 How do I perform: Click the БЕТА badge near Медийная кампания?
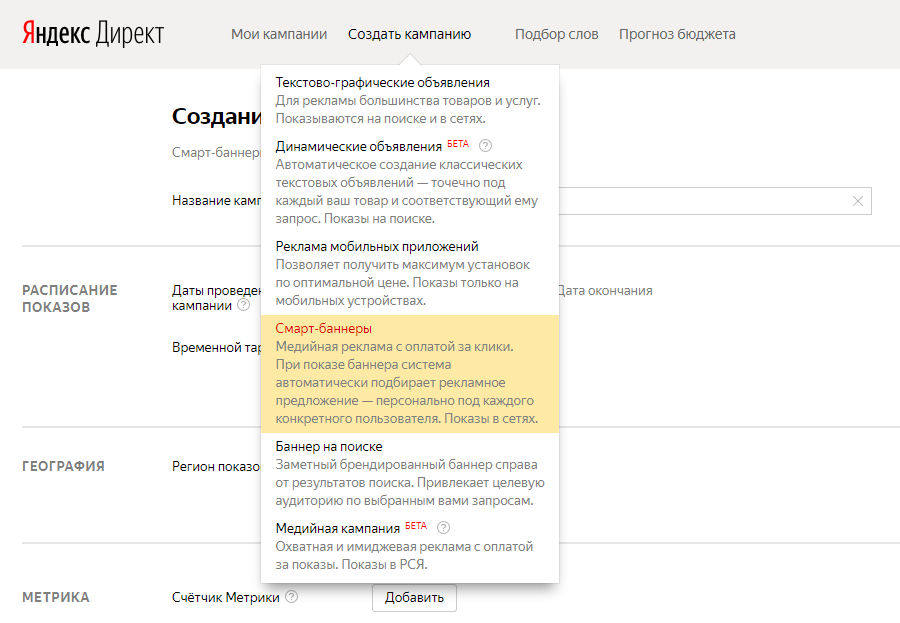pos(416,525)
